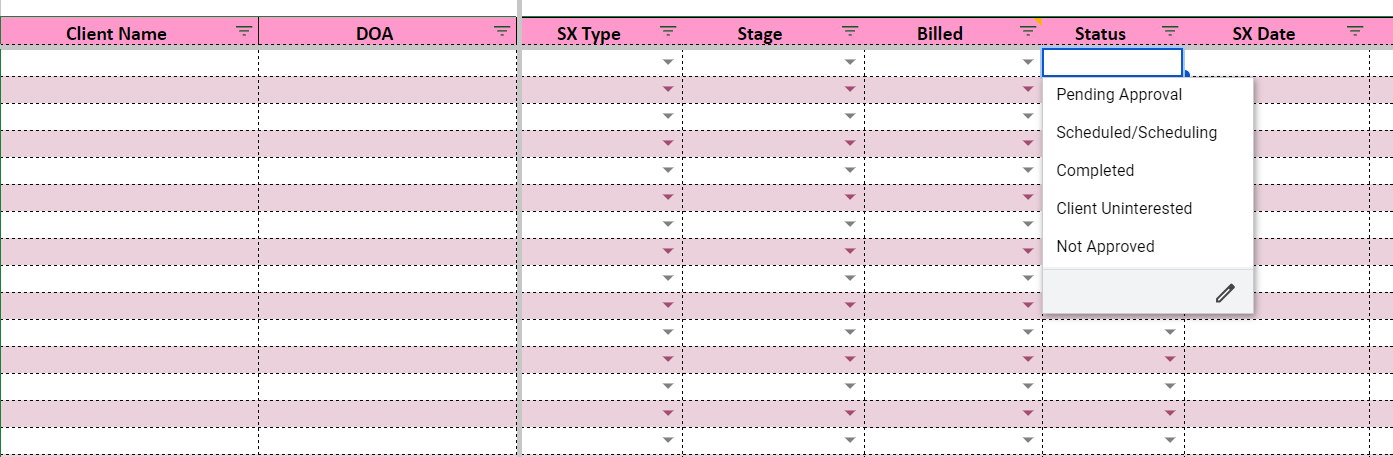Choose the Client Uninterested option
1393x457 pixels.
1124,209
